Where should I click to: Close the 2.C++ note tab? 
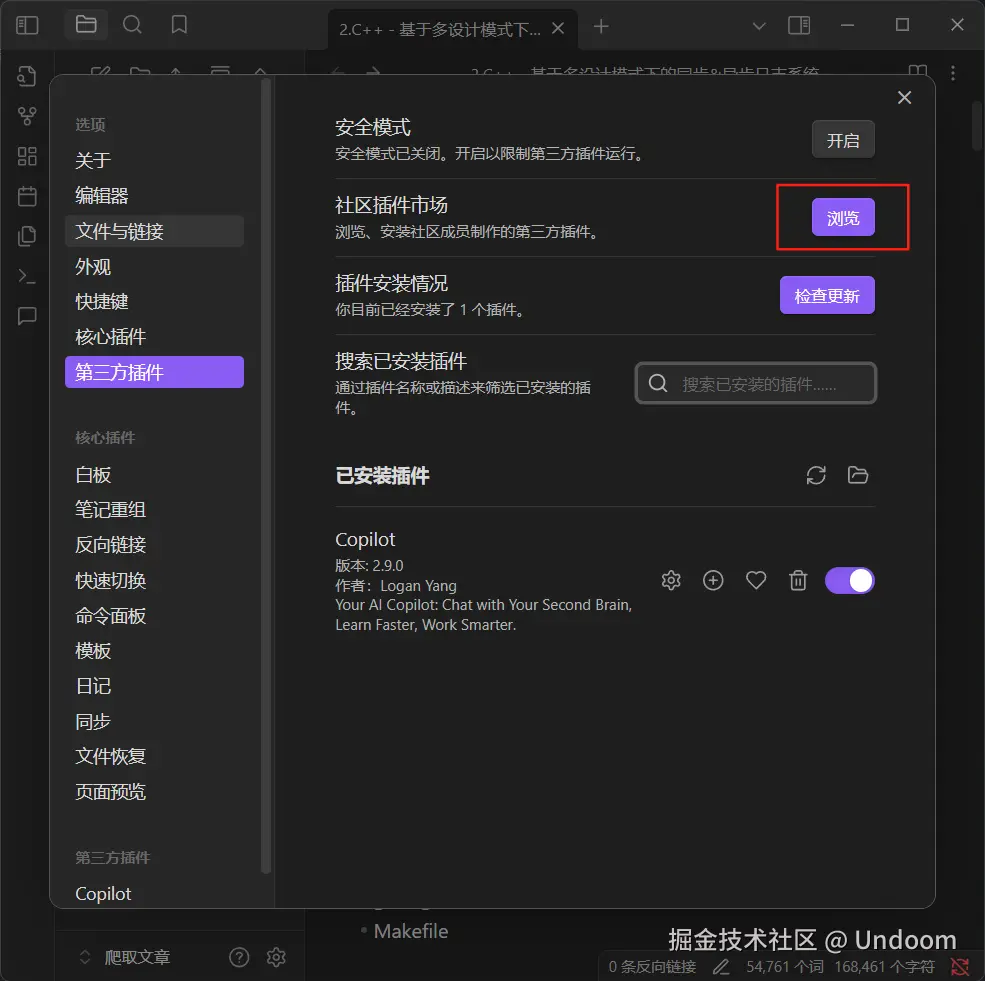pos(558,28)
